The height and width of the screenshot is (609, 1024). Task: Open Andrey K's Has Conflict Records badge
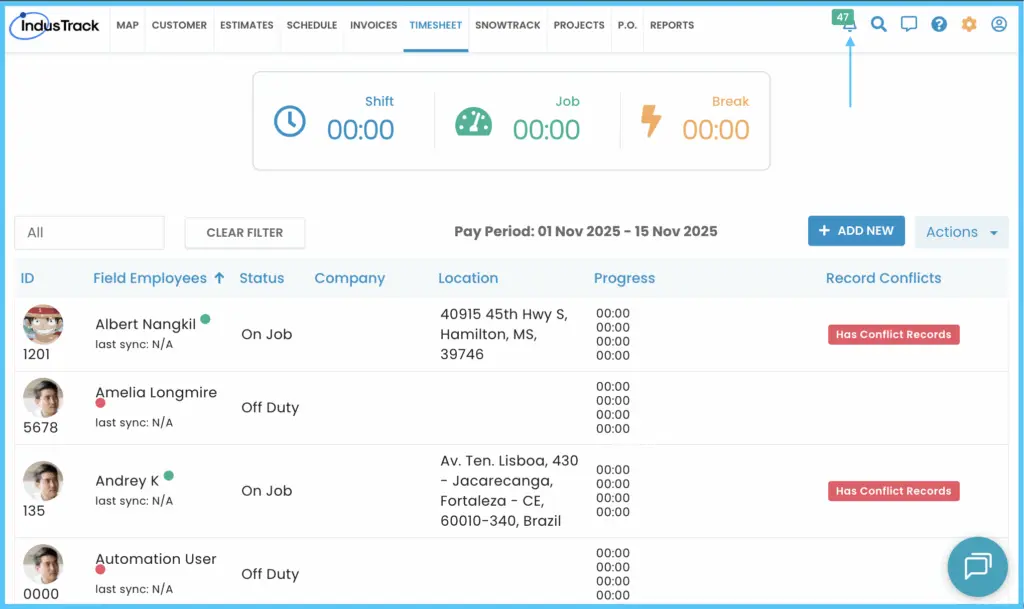[x=893, y=491]
